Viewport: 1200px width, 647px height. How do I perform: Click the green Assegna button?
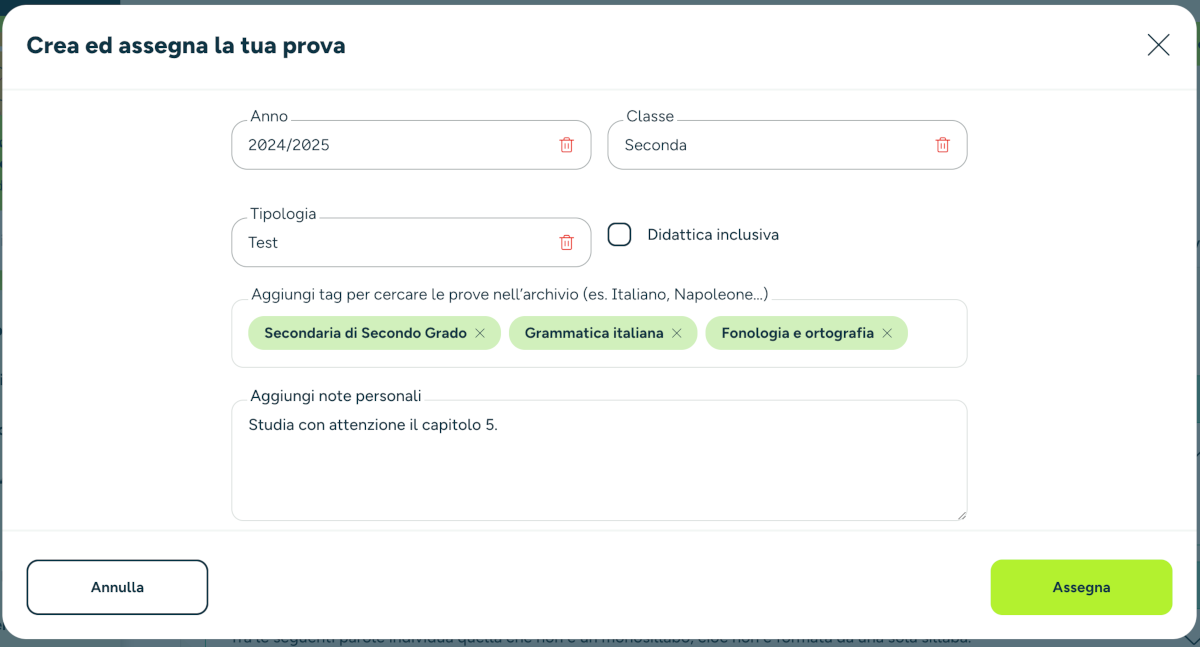1081,587
